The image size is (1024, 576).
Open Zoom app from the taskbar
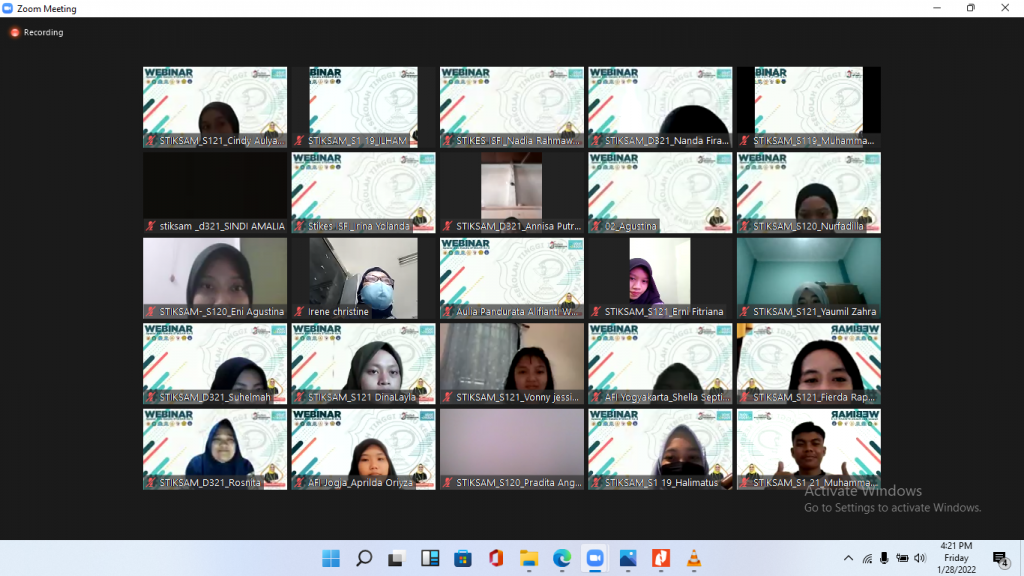click(x=594, y=558)
